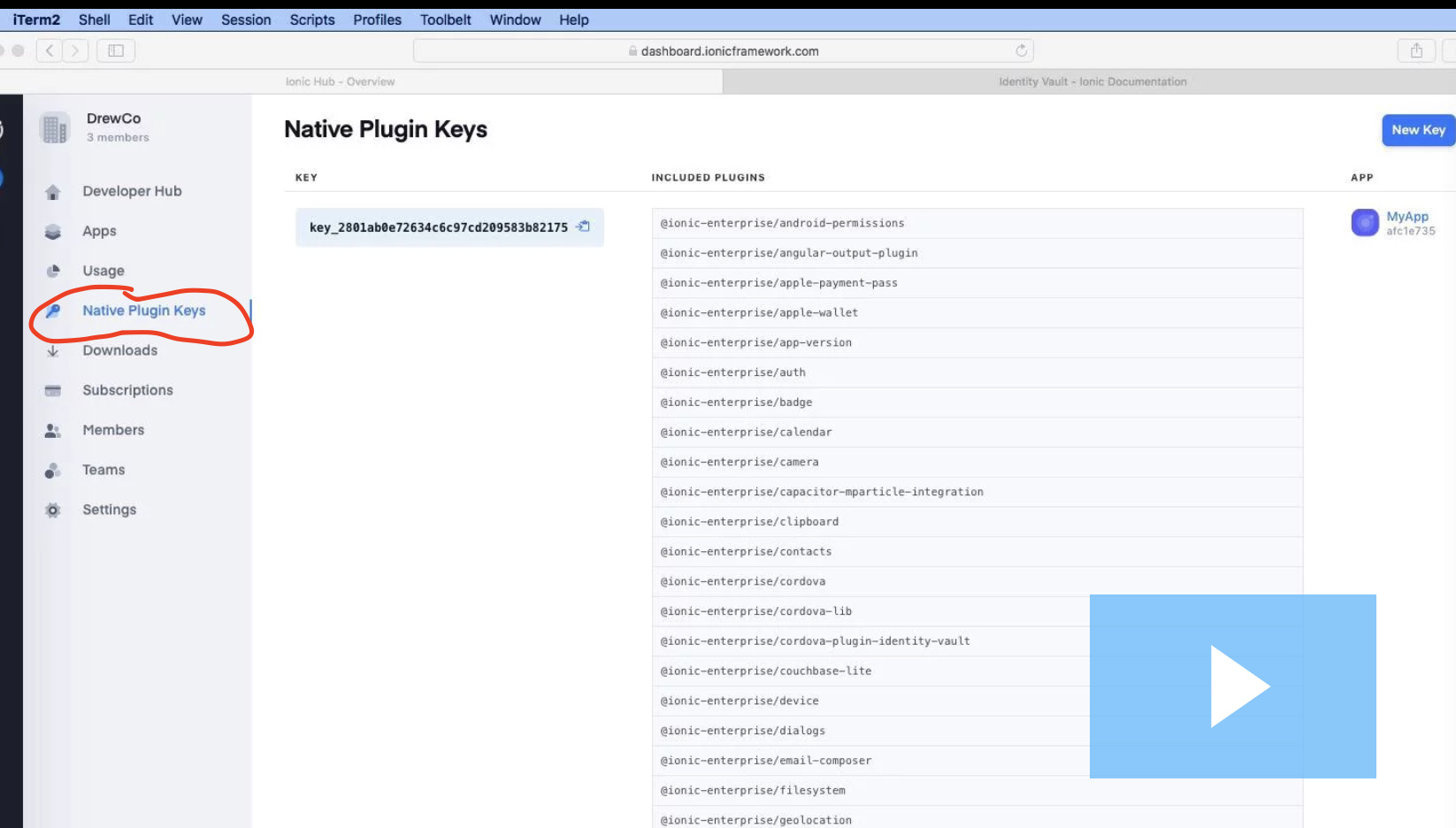
Task: Click @ionic-enterprise/android-permissions plugin row
Action: 977,223
